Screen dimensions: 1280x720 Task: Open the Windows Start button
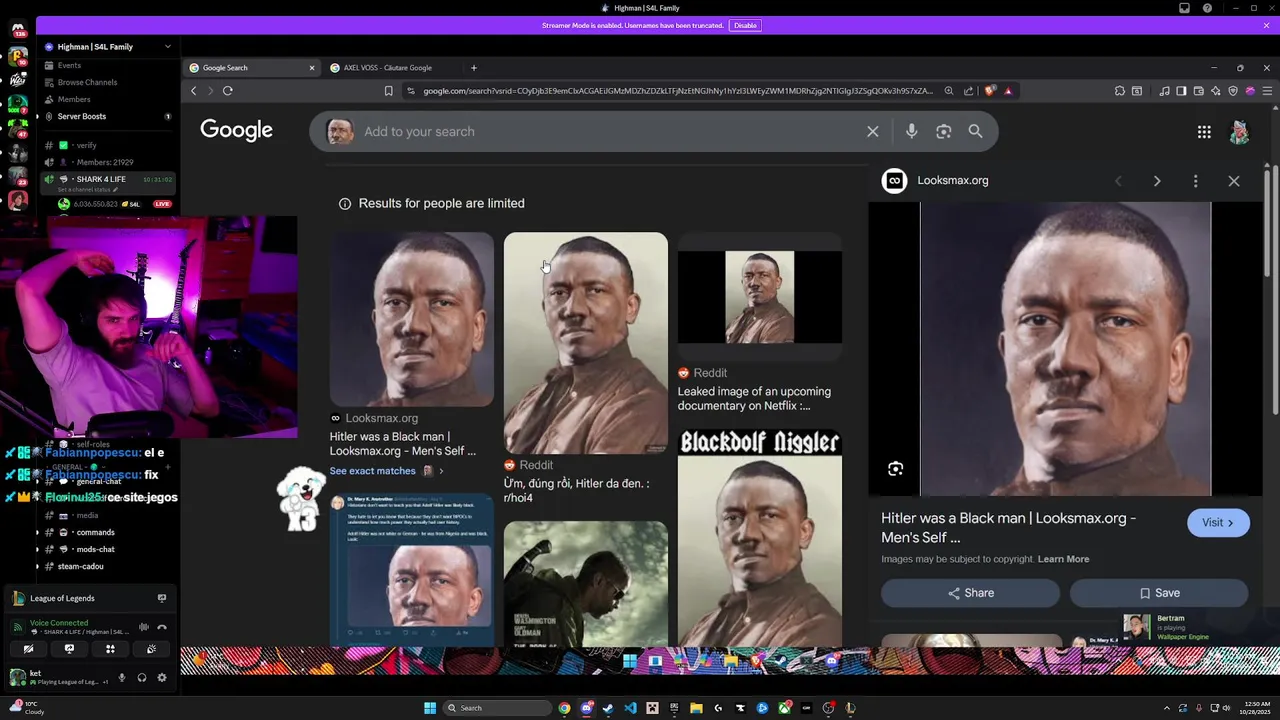(430, 708)
